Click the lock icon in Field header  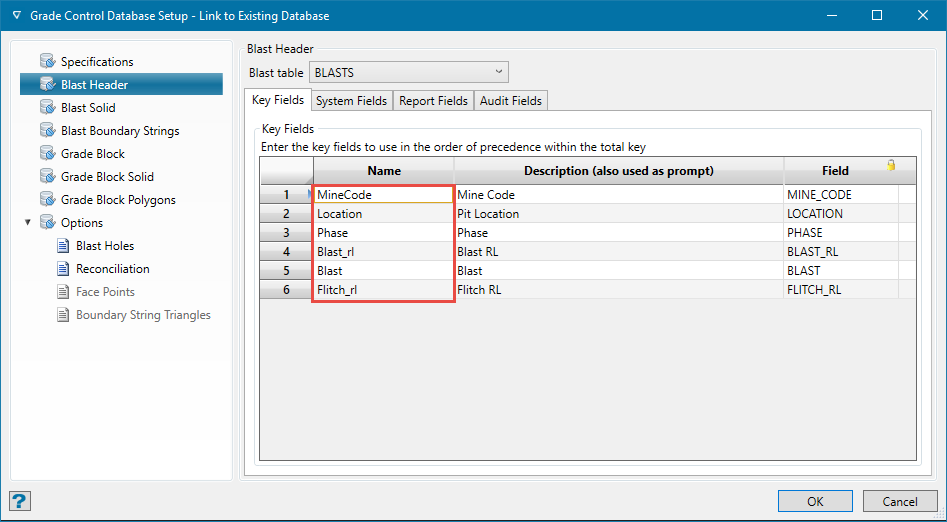(890, 166)
